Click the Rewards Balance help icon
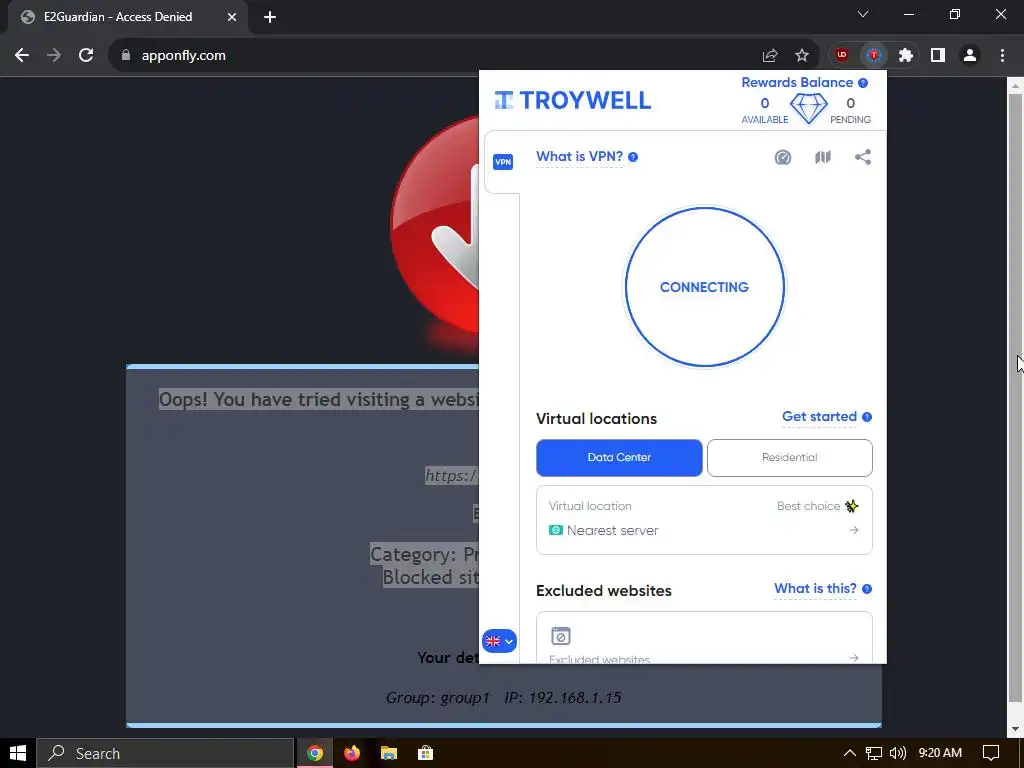Screen dimensions: 1024x768 tap(863, 83)
